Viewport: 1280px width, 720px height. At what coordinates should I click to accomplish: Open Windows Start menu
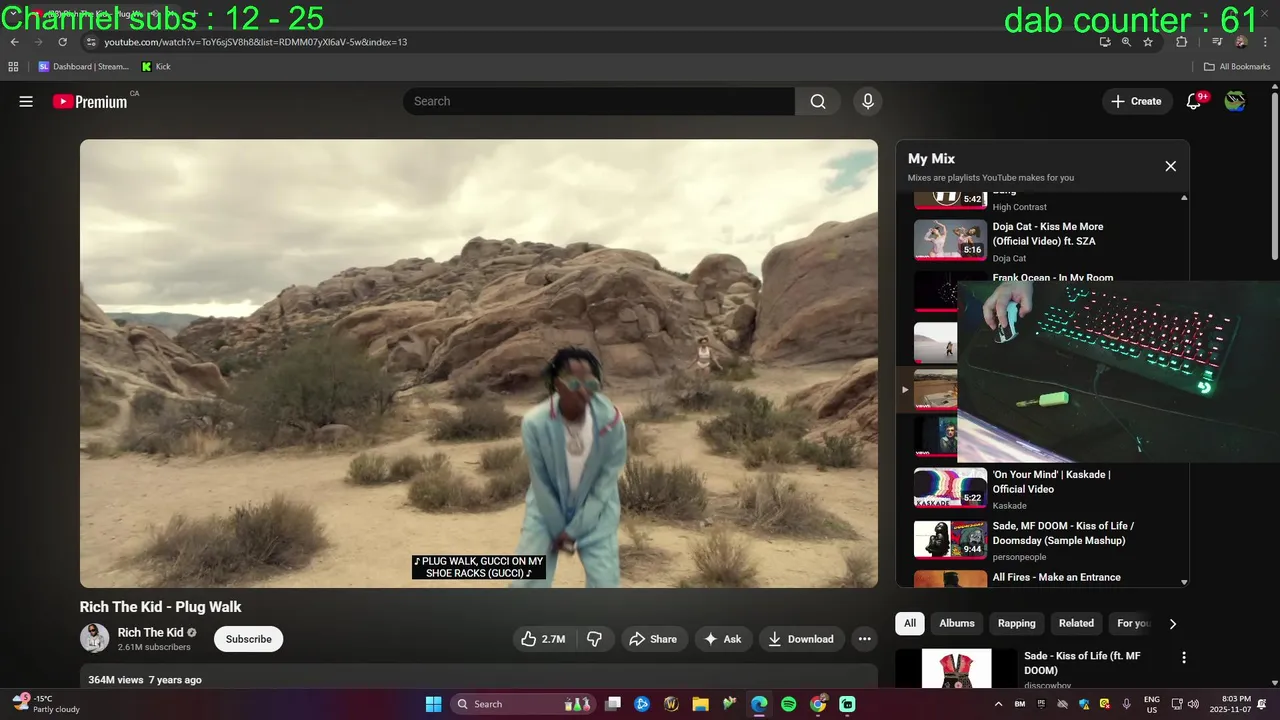coord(433,704)
